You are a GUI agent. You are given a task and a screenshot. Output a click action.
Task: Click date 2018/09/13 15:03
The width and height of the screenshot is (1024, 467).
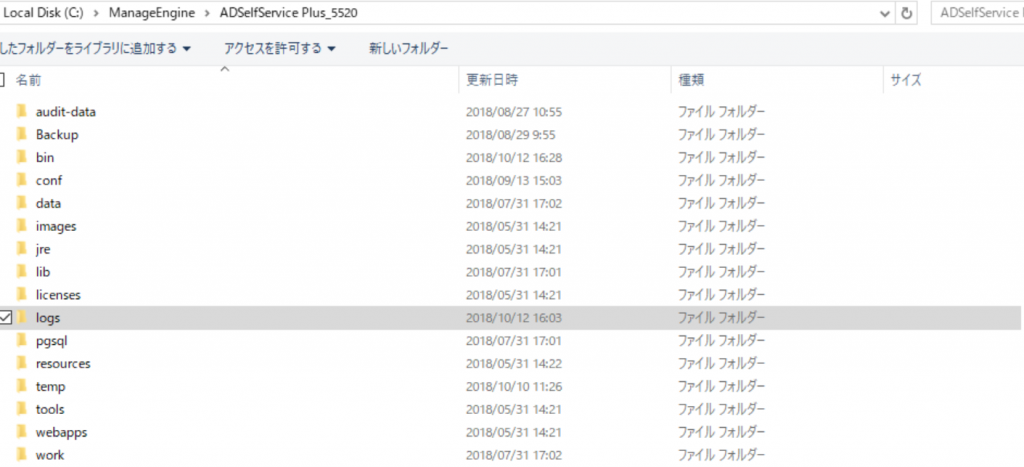[x=514, y=180]
